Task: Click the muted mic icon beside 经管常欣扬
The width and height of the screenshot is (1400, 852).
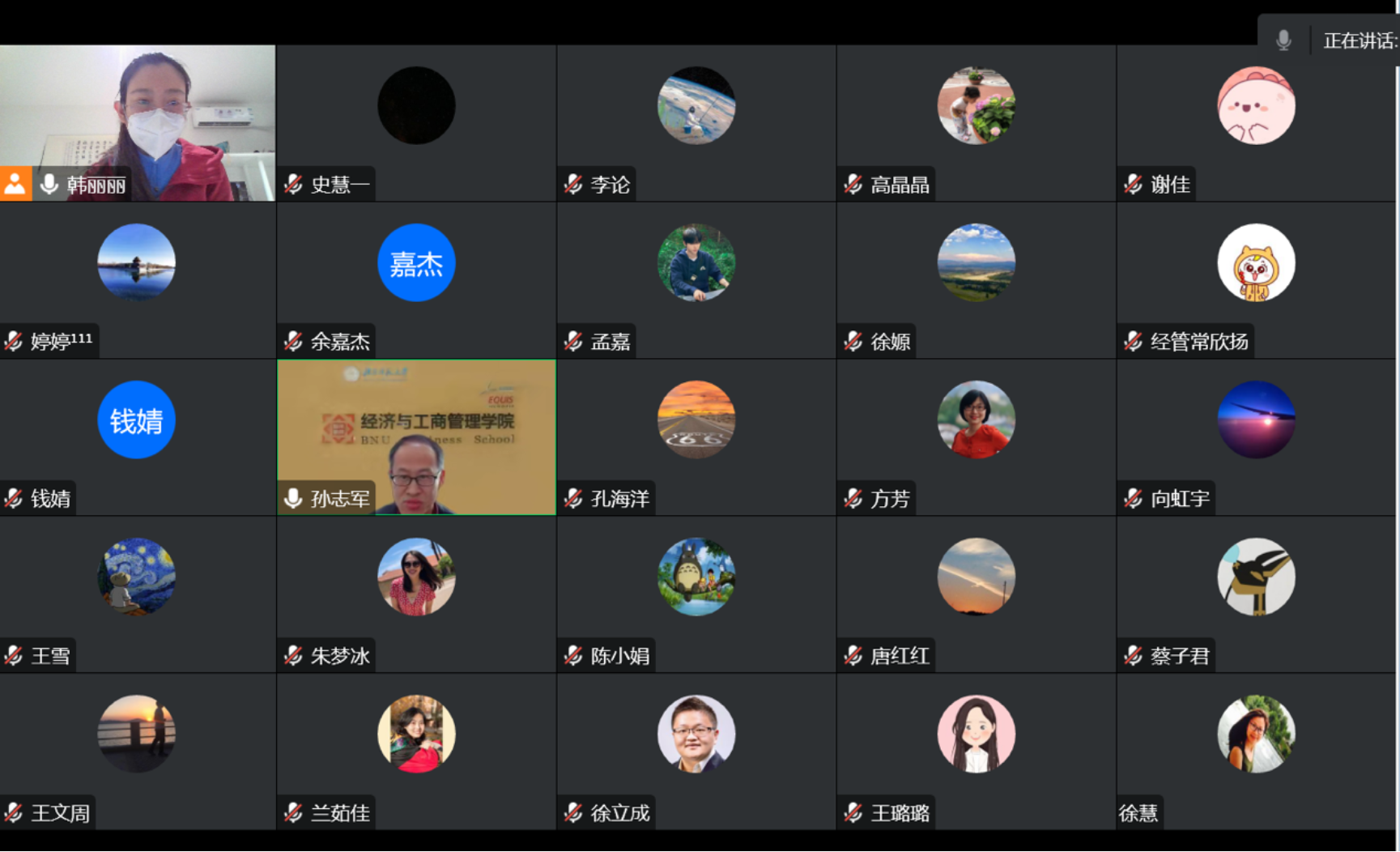Action: (x=1134, y=342)
